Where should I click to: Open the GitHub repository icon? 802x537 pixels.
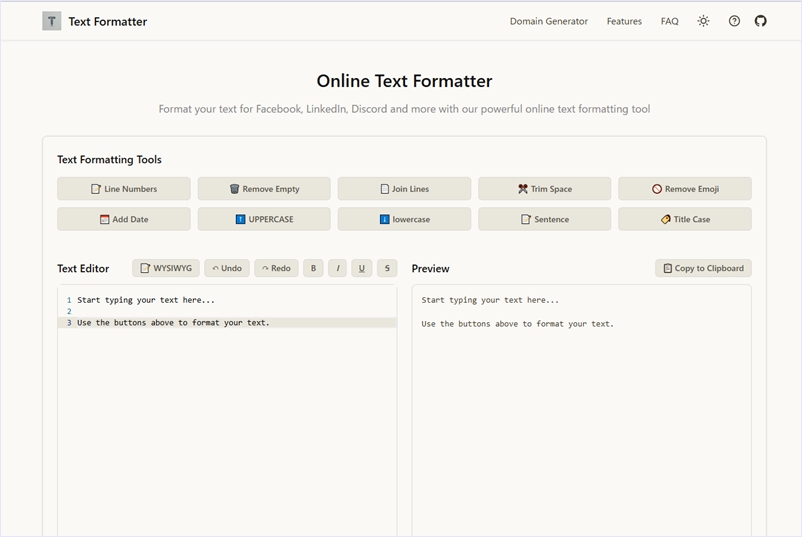tap(760, 21)
